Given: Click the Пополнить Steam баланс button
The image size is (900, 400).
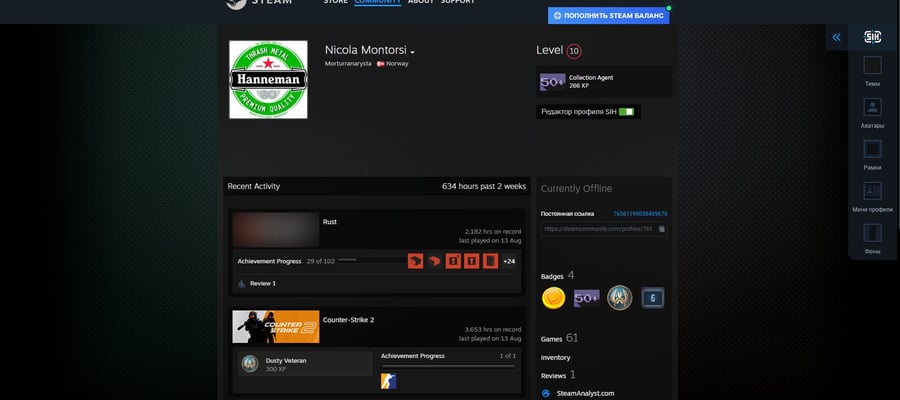Looking at the screenshot, I should (608, 15).
